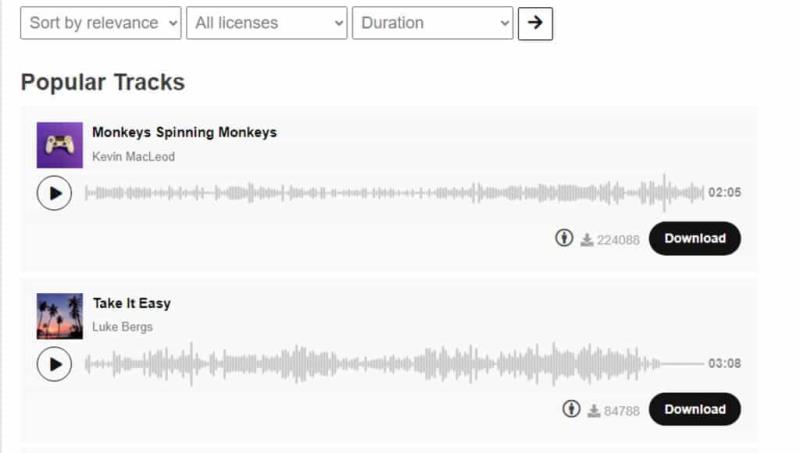The height and width of the screenshot is (453, 800).
Task: Click the arrow button to apply filters
Action: tap(535, 23)
